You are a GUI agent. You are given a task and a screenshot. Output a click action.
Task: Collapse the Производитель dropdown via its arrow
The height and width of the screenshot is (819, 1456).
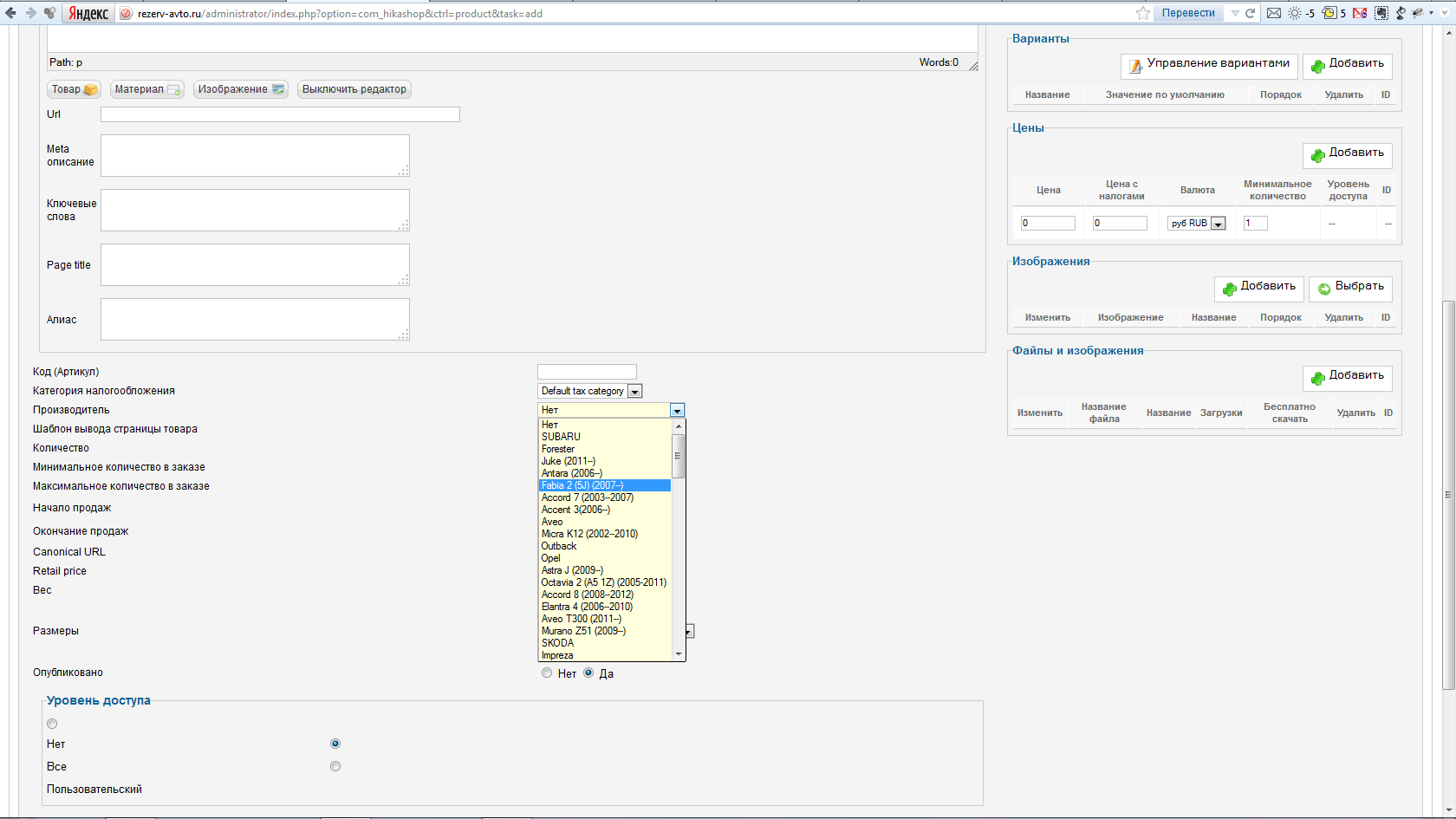tap(678, 410)
